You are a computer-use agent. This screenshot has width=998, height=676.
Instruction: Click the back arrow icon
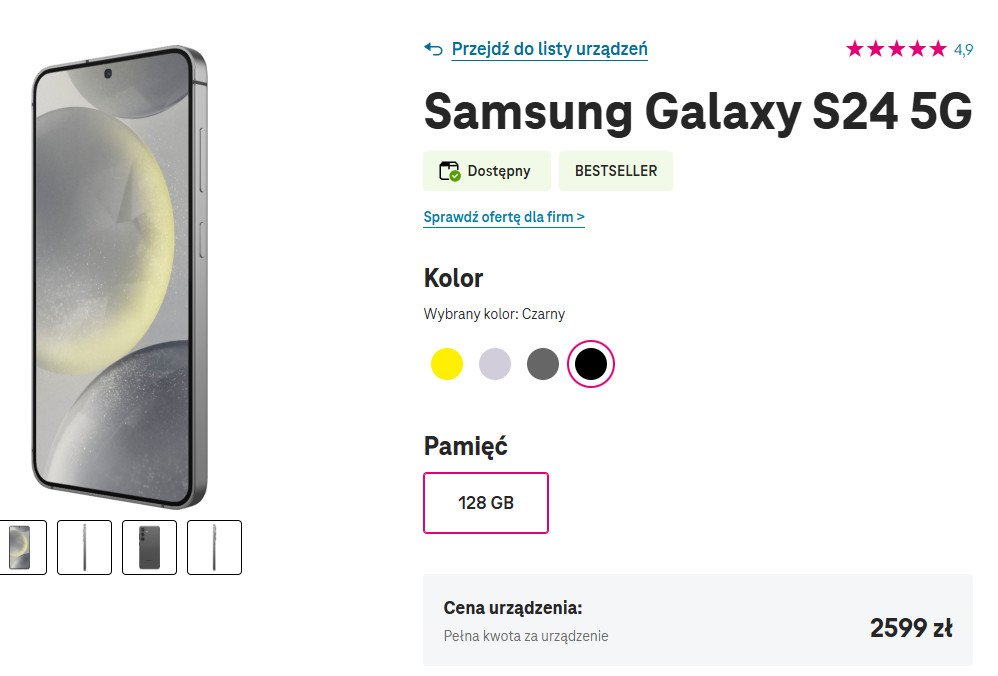[433, 49]
